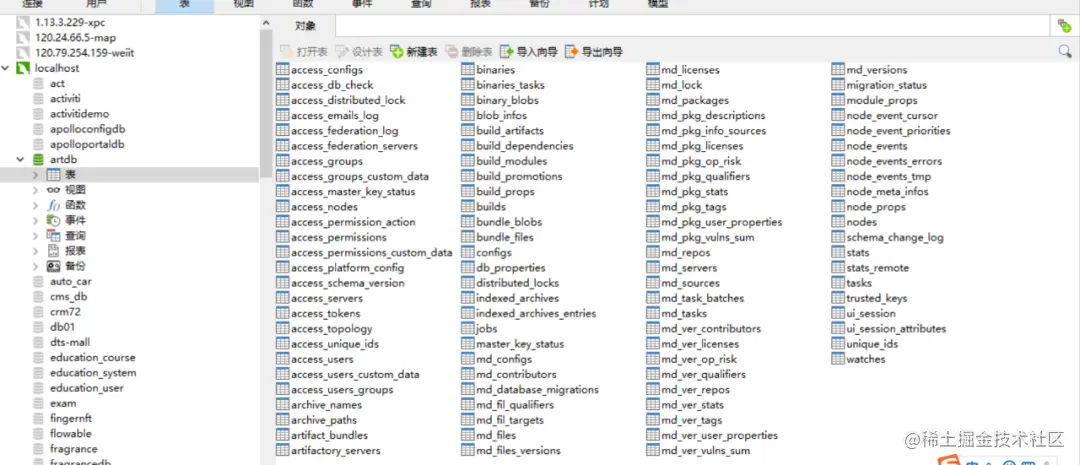1080x465 pixels.
Task: Click the database icon beside cms_db
Action: (x=39, y=296)
